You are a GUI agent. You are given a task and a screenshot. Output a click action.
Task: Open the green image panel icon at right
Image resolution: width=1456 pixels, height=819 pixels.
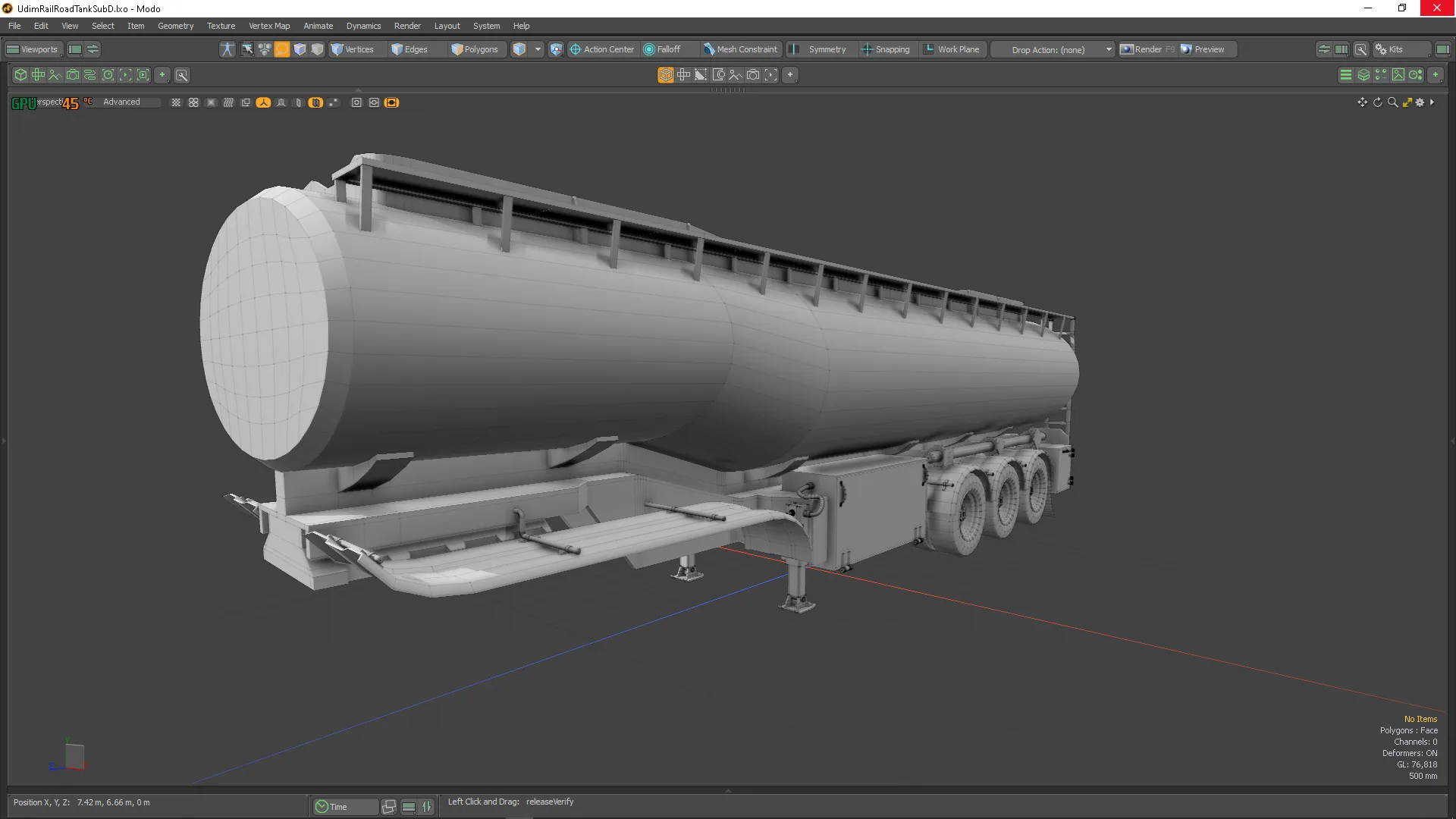click(1398, 75)
